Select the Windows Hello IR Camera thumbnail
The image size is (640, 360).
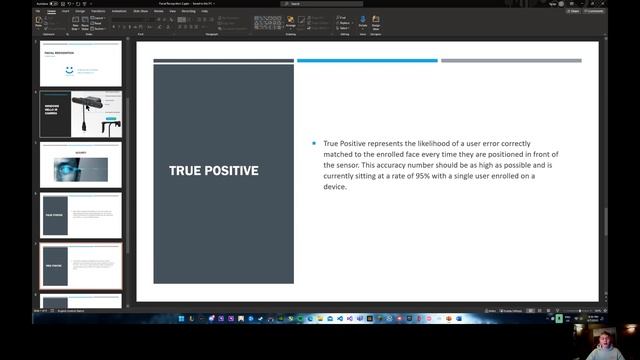81,114
